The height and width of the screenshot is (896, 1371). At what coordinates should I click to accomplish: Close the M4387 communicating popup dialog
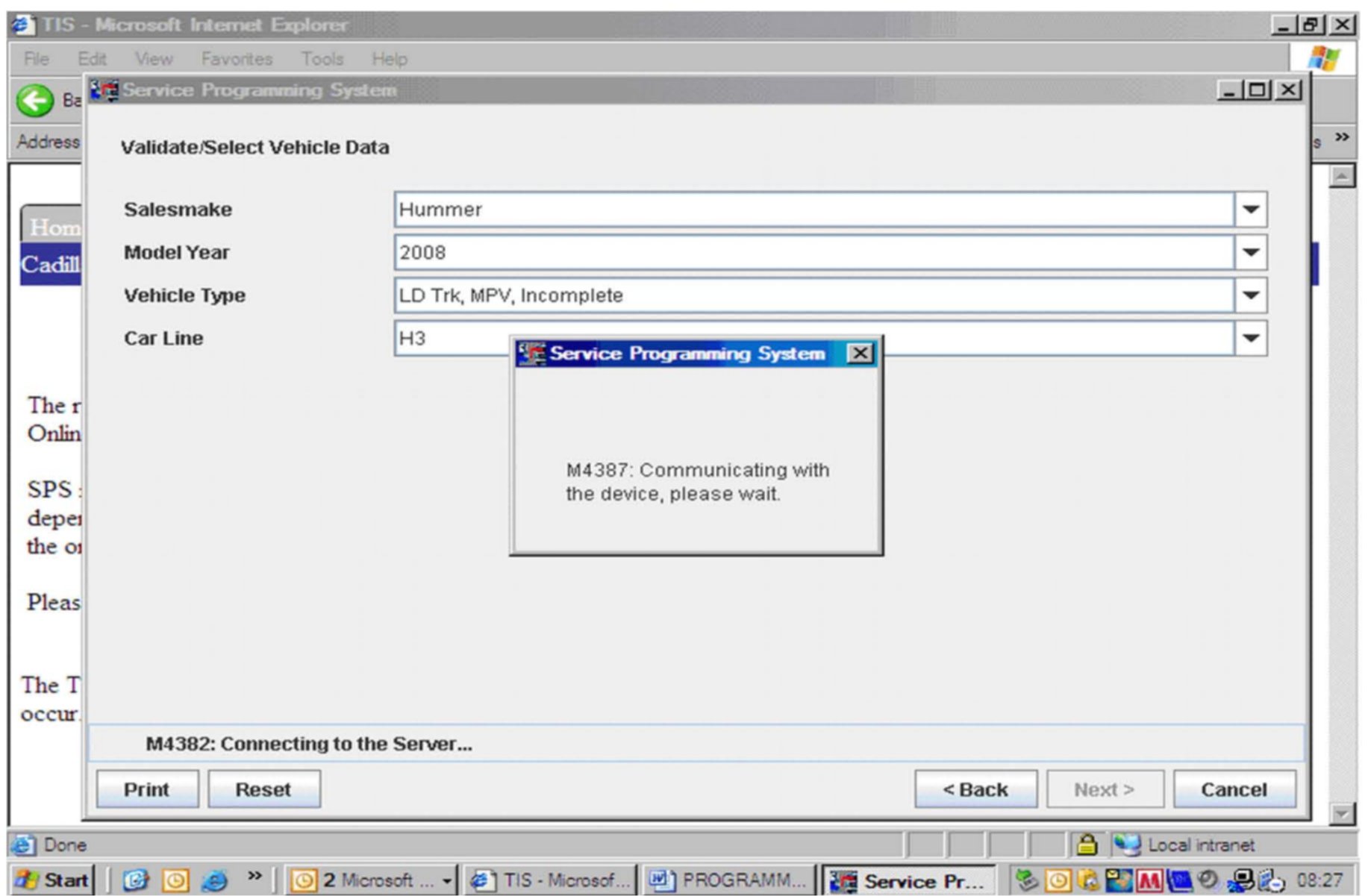pyautogui.click(x=860, y=353)
